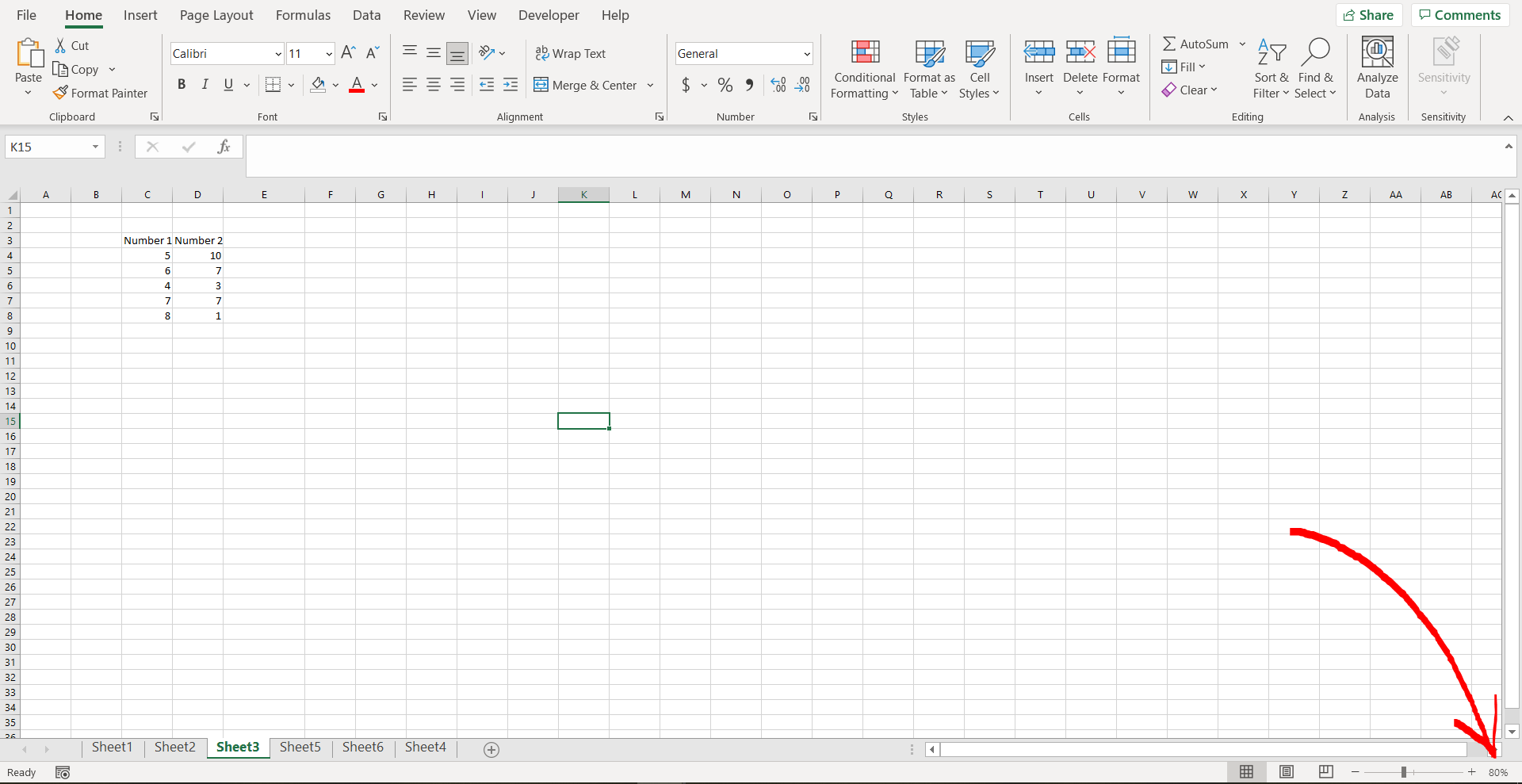Screen dimensions: 1522x784
Task: Enable underline formatting
Action: point(228,84)
